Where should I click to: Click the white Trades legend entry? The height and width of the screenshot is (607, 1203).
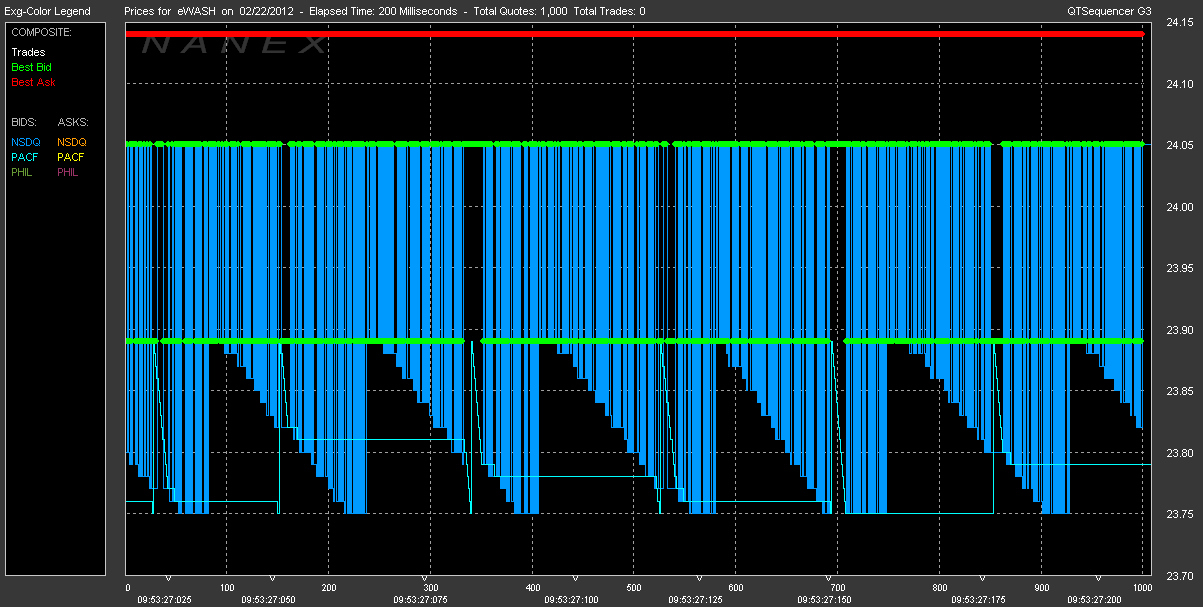coord(28,52)
